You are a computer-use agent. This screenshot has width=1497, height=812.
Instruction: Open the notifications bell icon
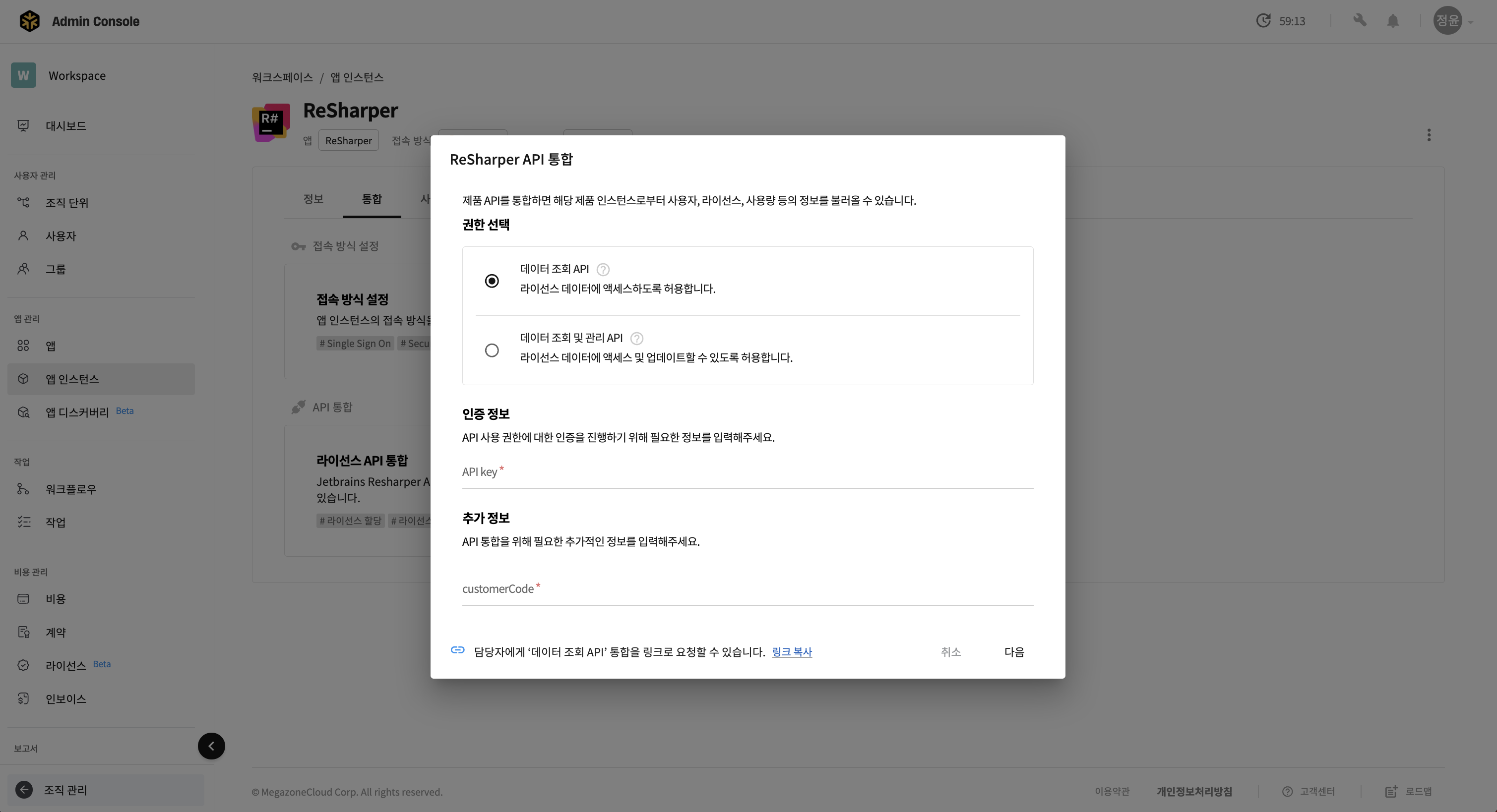click(x=1393, y=21)
